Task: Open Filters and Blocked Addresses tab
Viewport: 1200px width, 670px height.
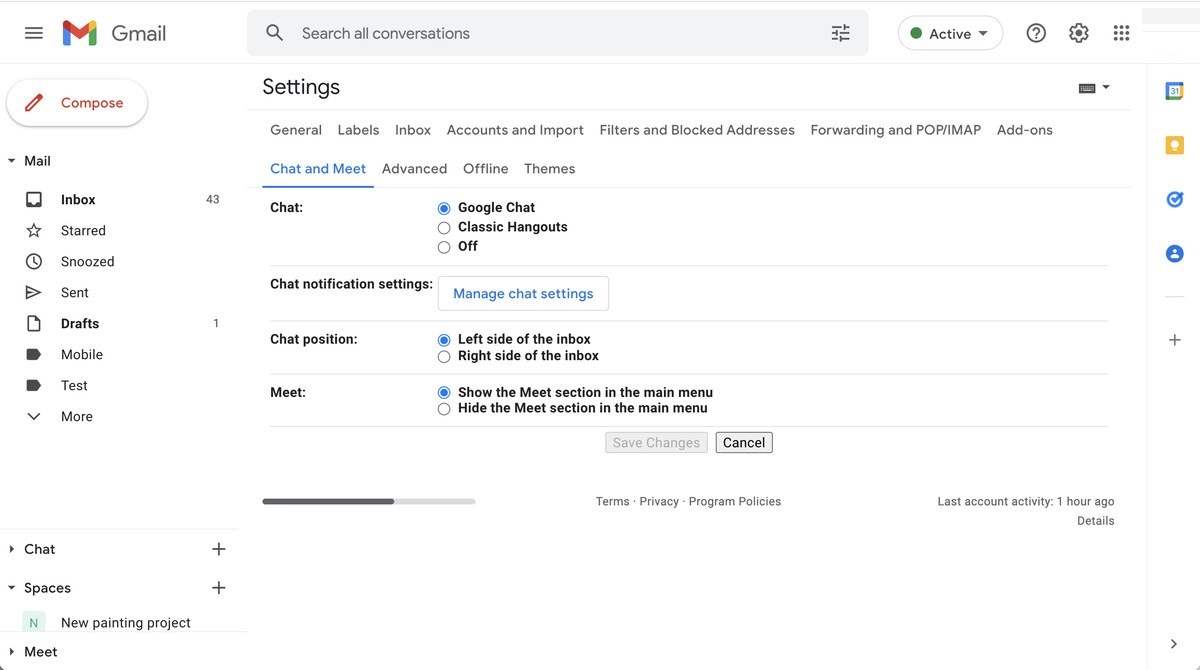Action: (x=697, y=130)
